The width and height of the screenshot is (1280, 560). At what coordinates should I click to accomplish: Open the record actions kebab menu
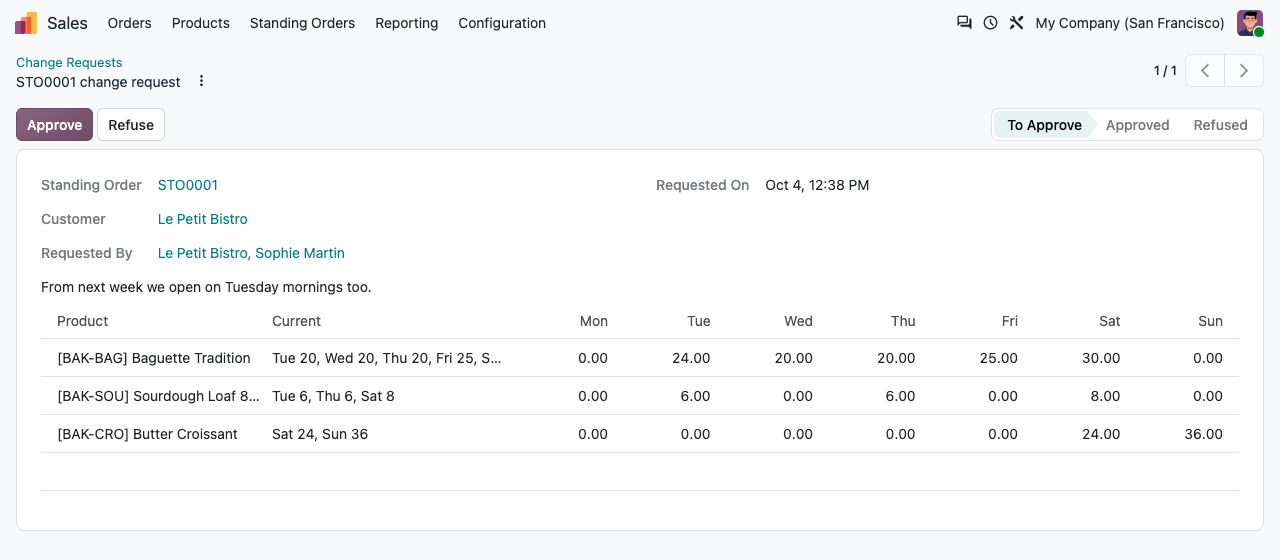pos(201,81)
